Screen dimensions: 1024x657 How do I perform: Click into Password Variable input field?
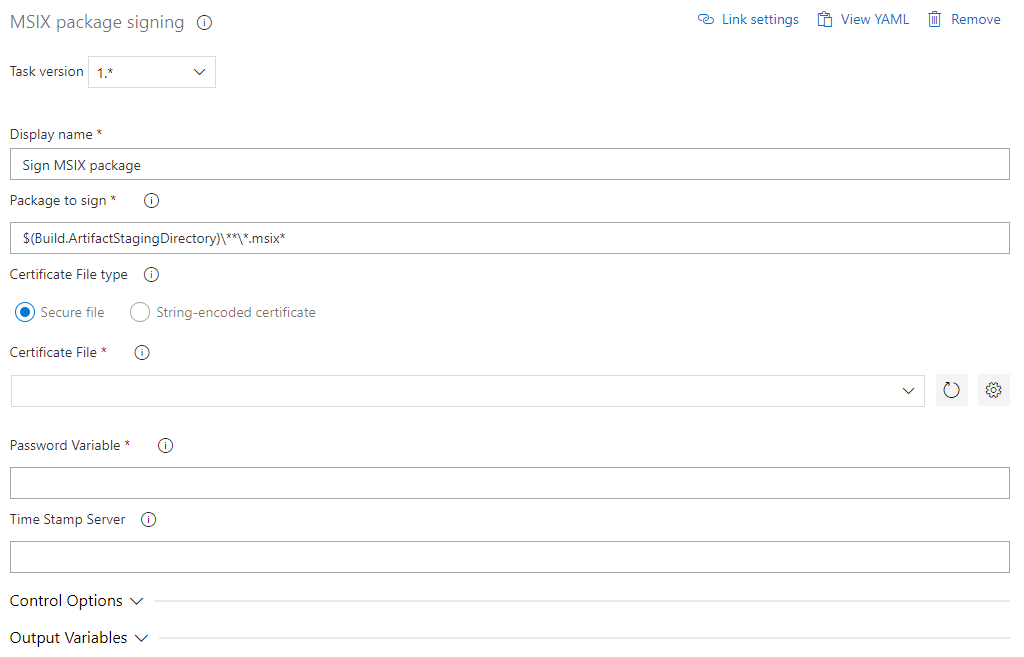509,483
